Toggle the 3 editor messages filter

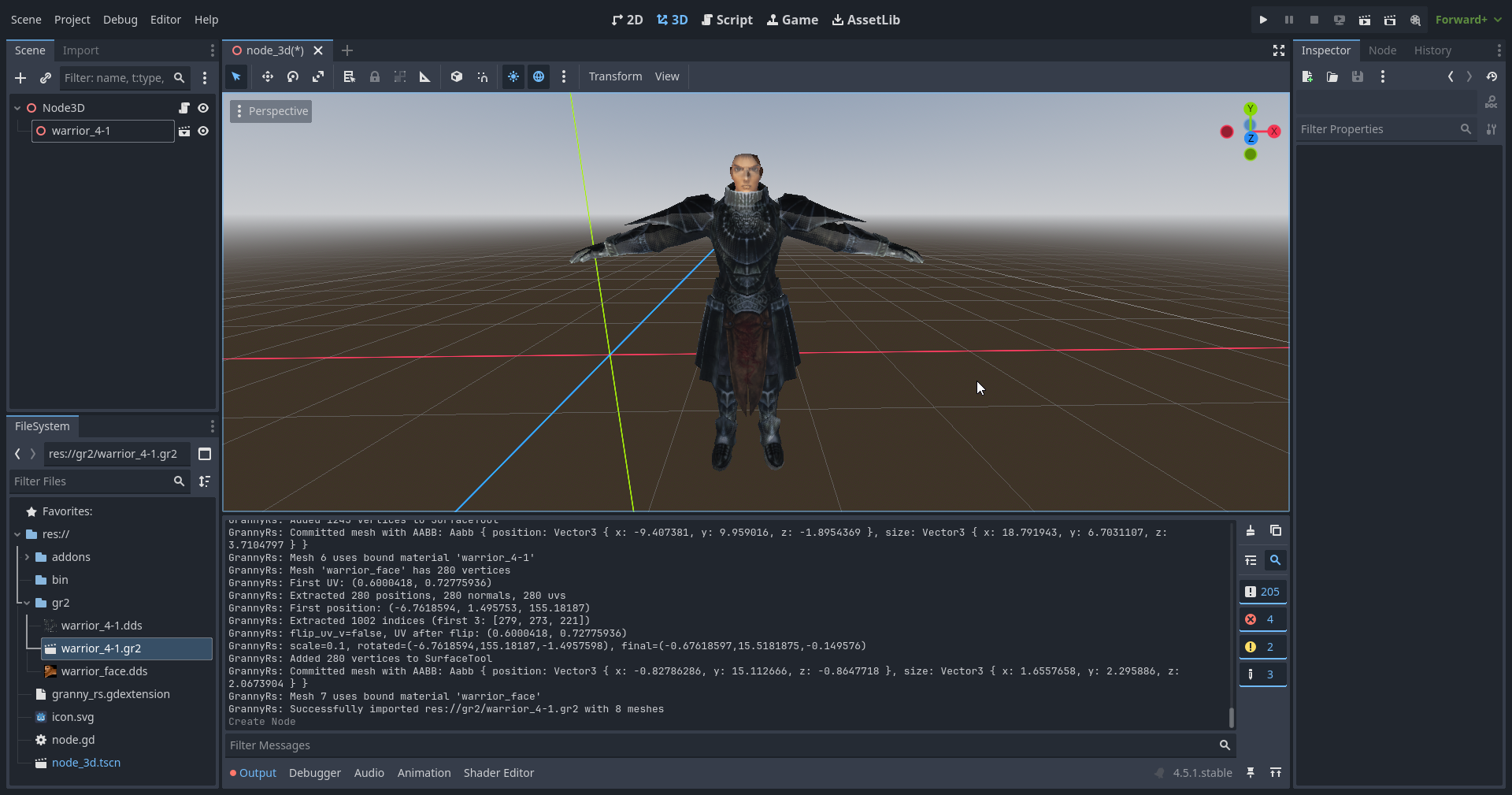click(x=1262, y=674)
